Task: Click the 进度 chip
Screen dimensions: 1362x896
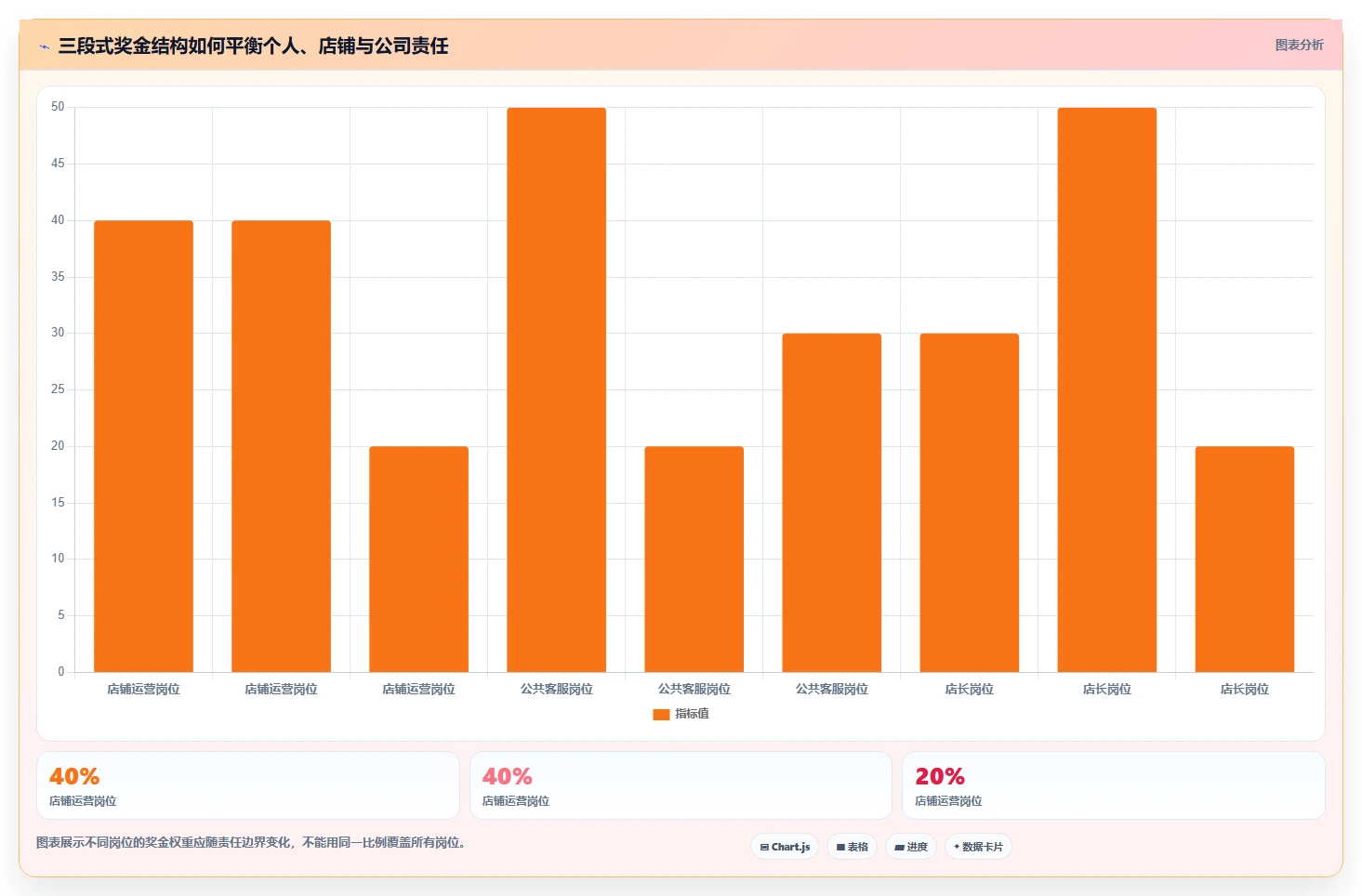Action: point(911,847)
